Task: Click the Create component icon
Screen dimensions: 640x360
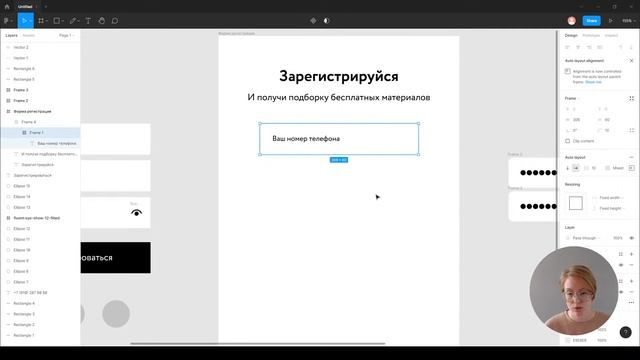Action: coord(313,20)
